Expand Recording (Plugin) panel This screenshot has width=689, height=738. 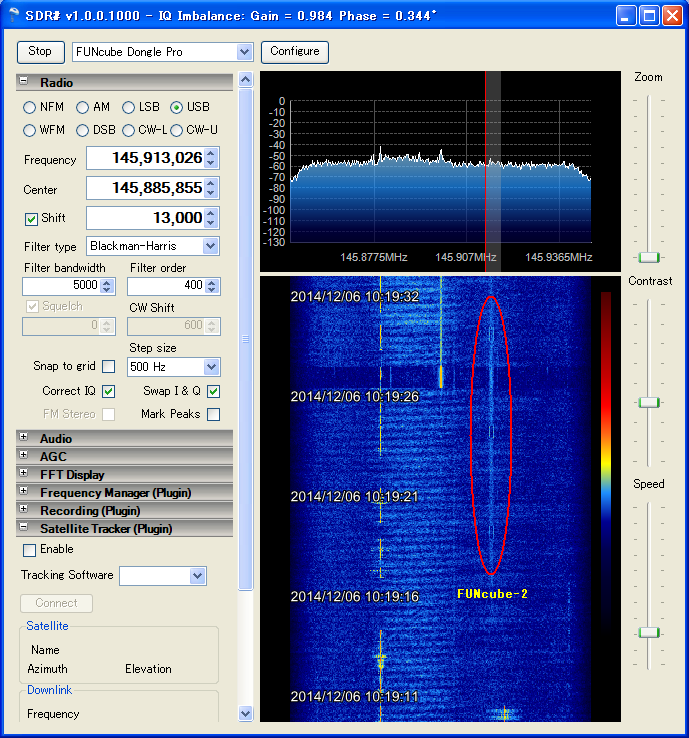point(24,509)
